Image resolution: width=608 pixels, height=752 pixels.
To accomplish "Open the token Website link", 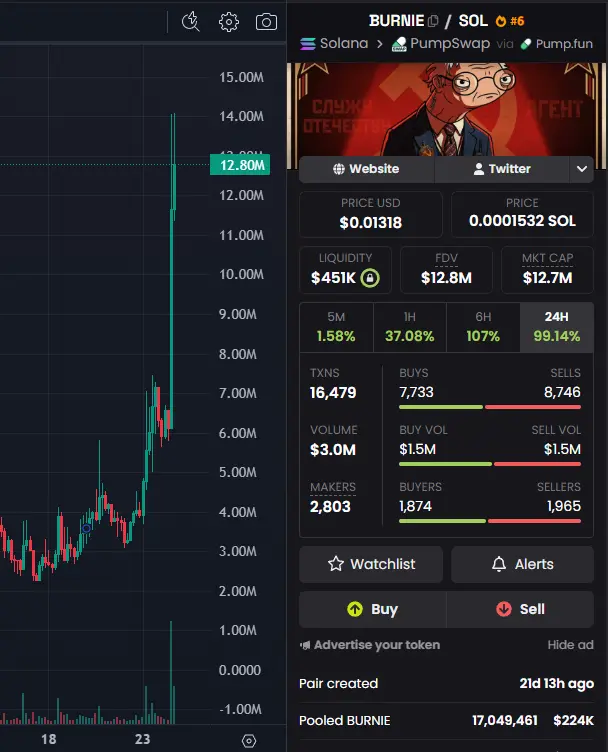I will (x=367, y=169).
